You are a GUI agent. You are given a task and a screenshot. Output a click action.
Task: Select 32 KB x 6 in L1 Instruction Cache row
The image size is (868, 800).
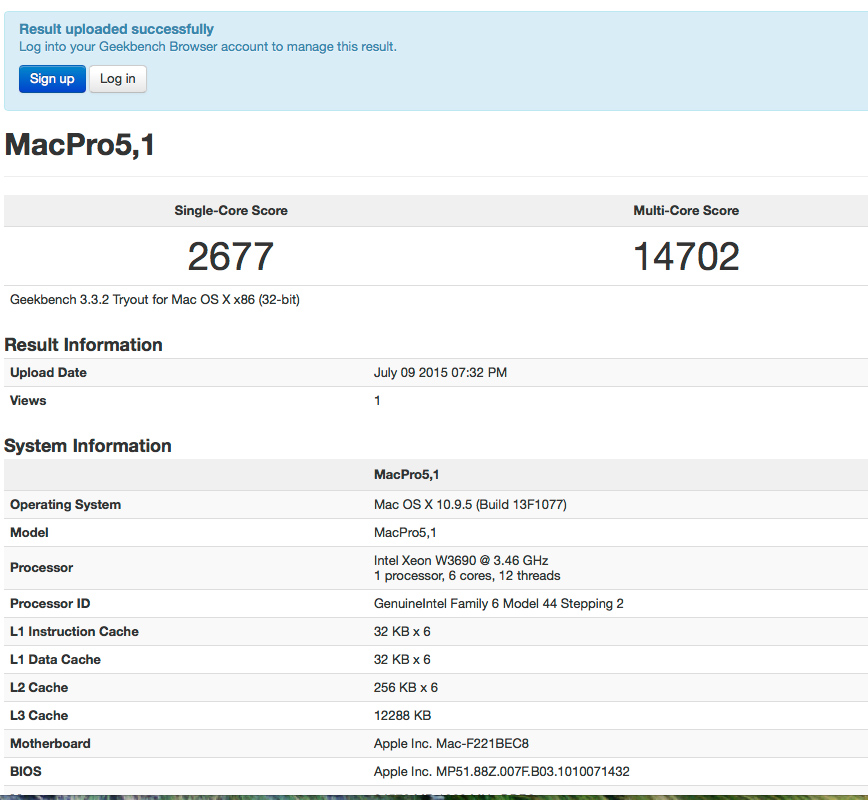click(x=402, y=632)
